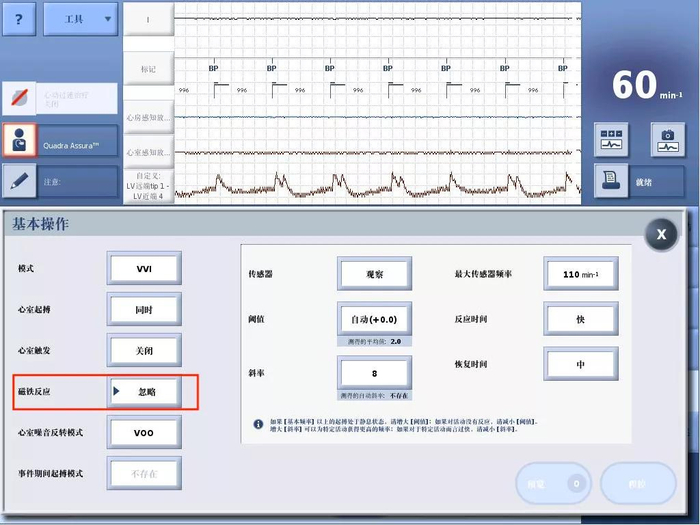Viewport: 700px width, 525px height.
Task: Change 心室起搏 setting 同时
Action: click(x=144, y=309)
